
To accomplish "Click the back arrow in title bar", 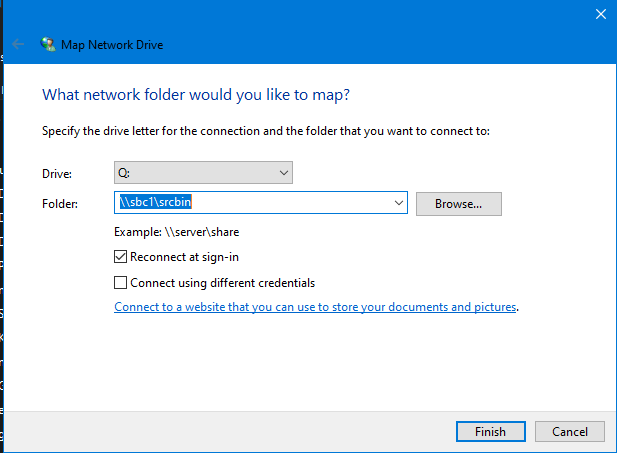I will coord(18,44).
